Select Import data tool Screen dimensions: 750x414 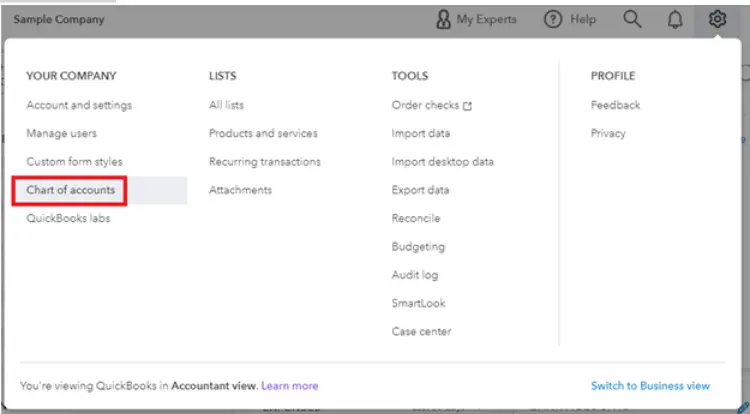click(x=420, y=133)
